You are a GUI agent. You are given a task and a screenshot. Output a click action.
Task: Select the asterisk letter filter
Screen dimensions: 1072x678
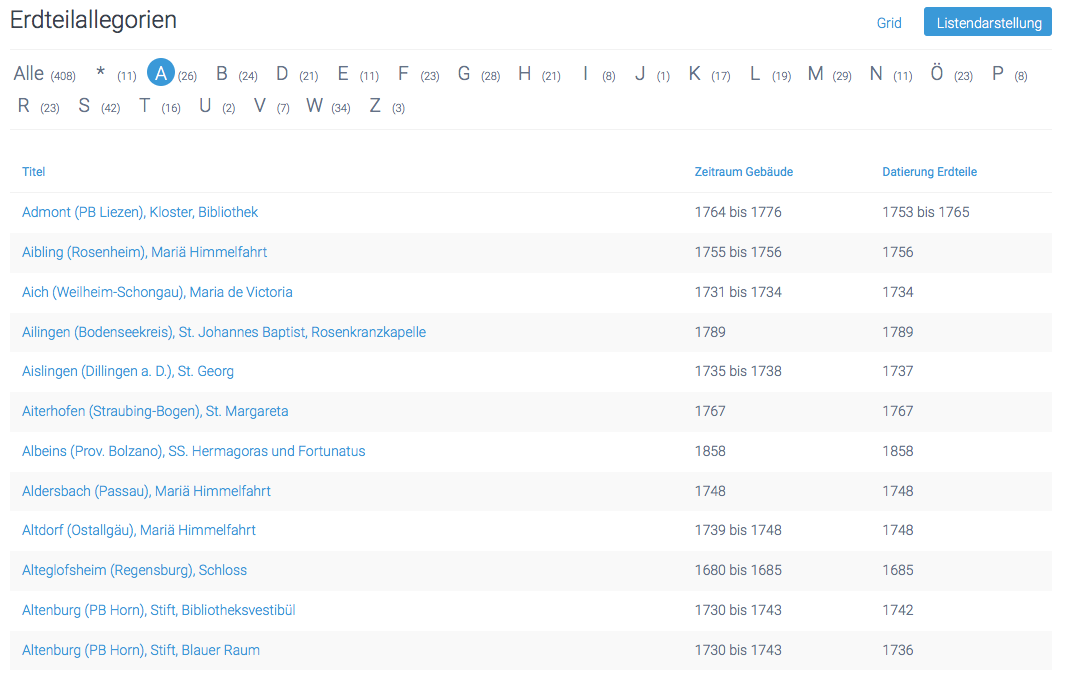coord(100,74)
